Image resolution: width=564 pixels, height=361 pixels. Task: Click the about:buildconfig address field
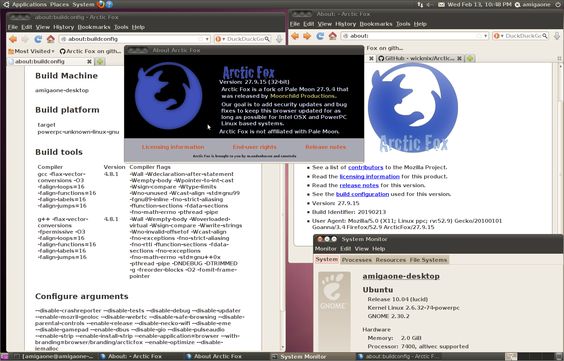(133, 39)
